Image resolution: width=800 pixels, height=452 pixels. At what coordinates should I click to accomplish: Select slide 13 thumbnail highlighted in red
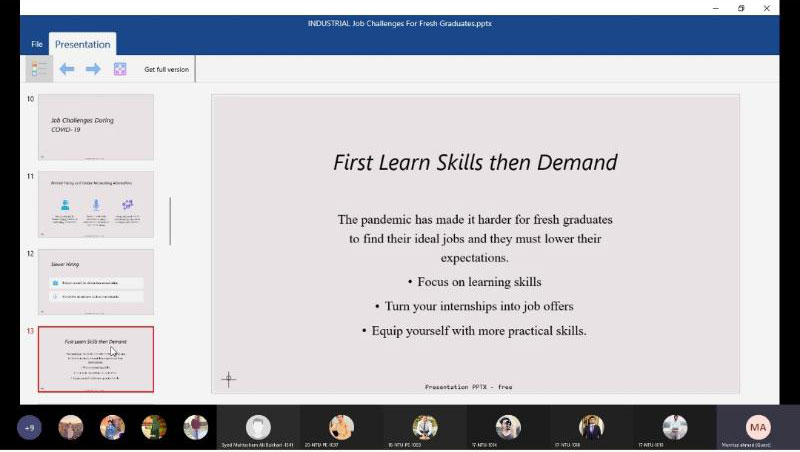pos(96,359)
